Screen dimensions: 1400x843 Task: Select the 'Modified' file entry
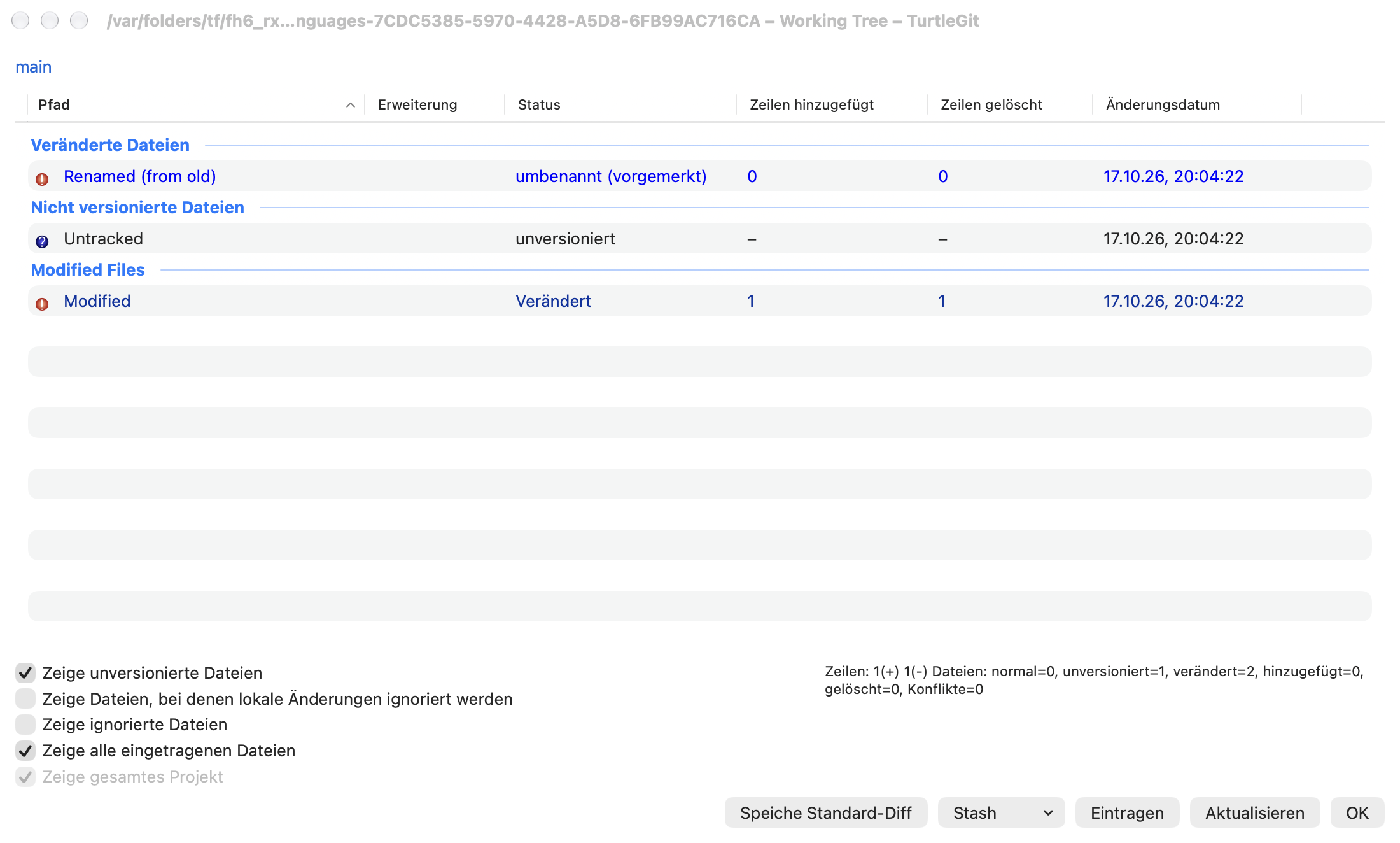click(700, 301)
